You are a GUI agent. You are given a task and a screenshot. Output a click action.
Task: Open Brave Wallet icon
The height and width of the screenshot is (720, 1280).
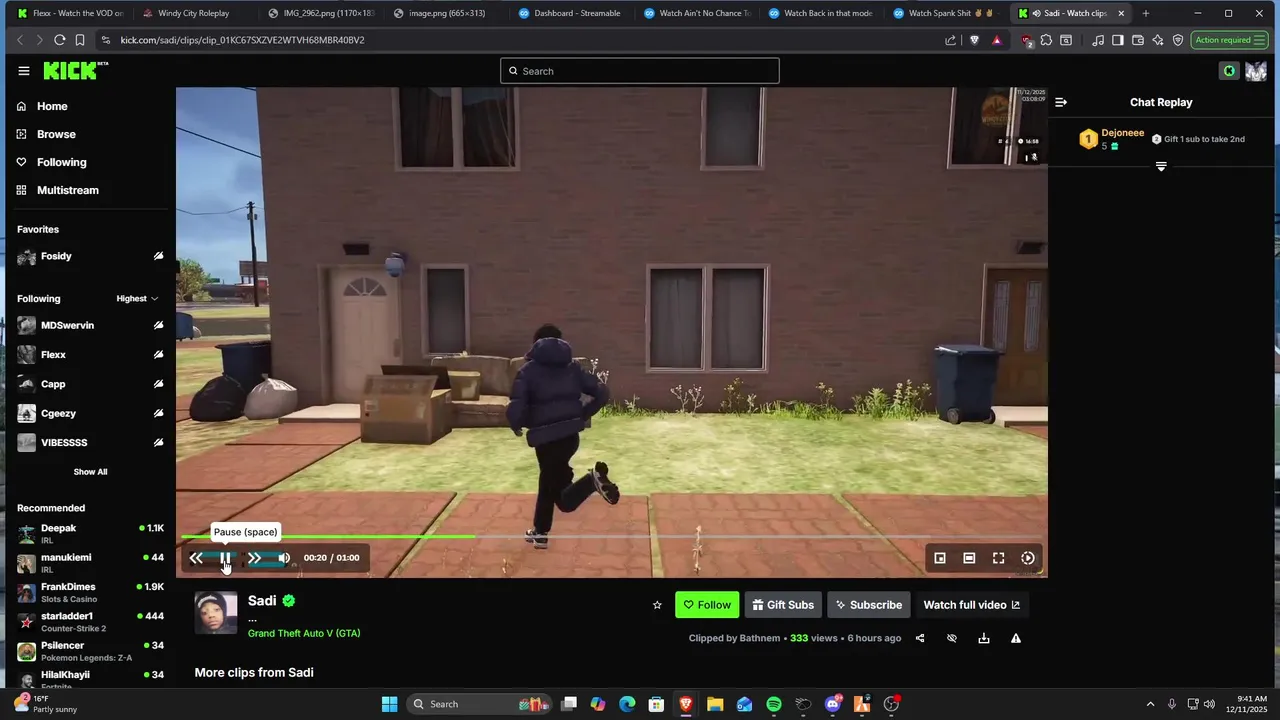(x=1138, y=40)
